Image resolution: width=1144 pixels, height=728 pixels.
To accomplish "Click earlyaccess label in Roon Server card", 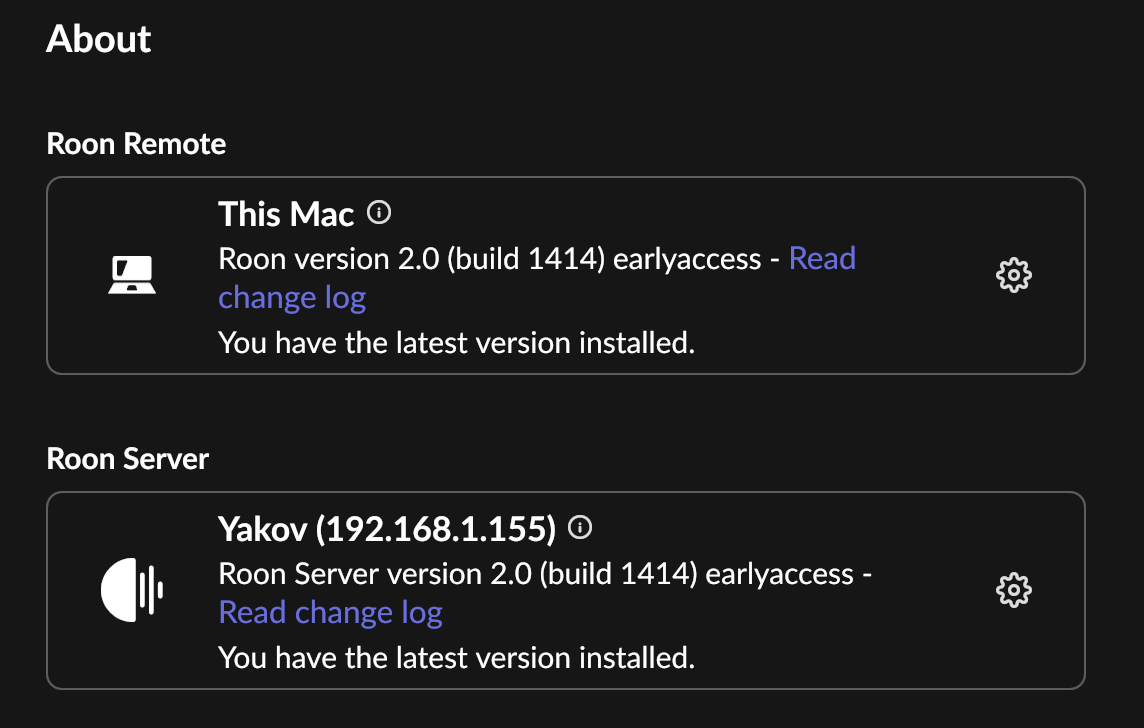I will 779,576.
